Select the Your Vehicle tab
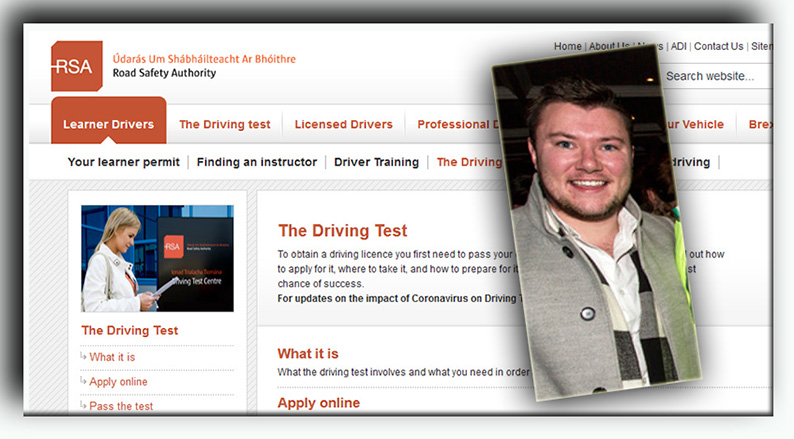 (x=695, y=125)
